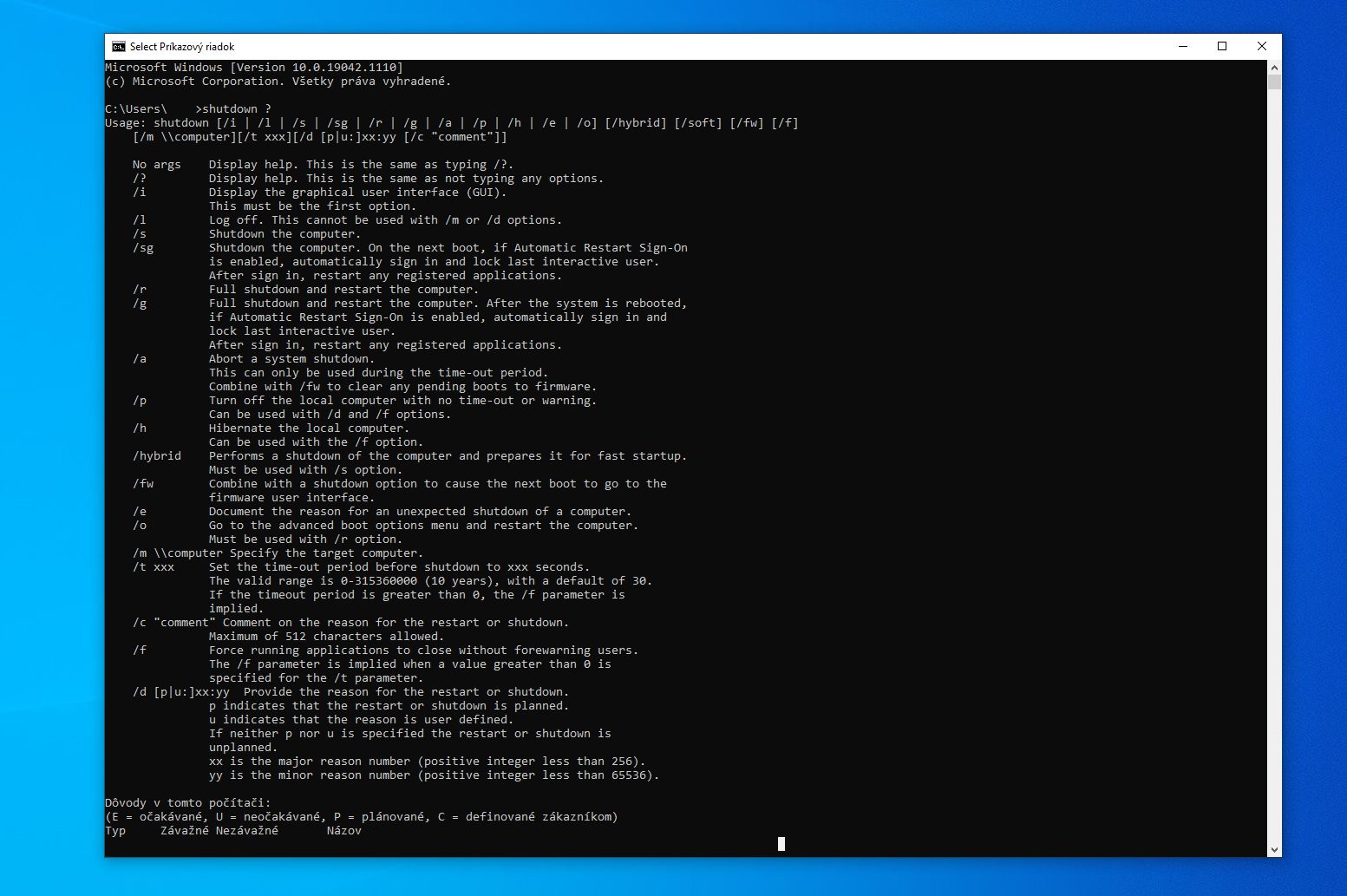The width and height of the screenshot is (1347, 896).
Task: Click 'u indicates that the reason is user defined.'
Action: click(362, 720)
